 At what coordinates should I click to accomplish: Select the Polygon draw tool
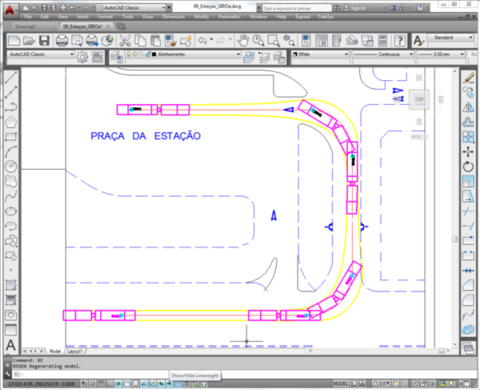coord(11,122)
